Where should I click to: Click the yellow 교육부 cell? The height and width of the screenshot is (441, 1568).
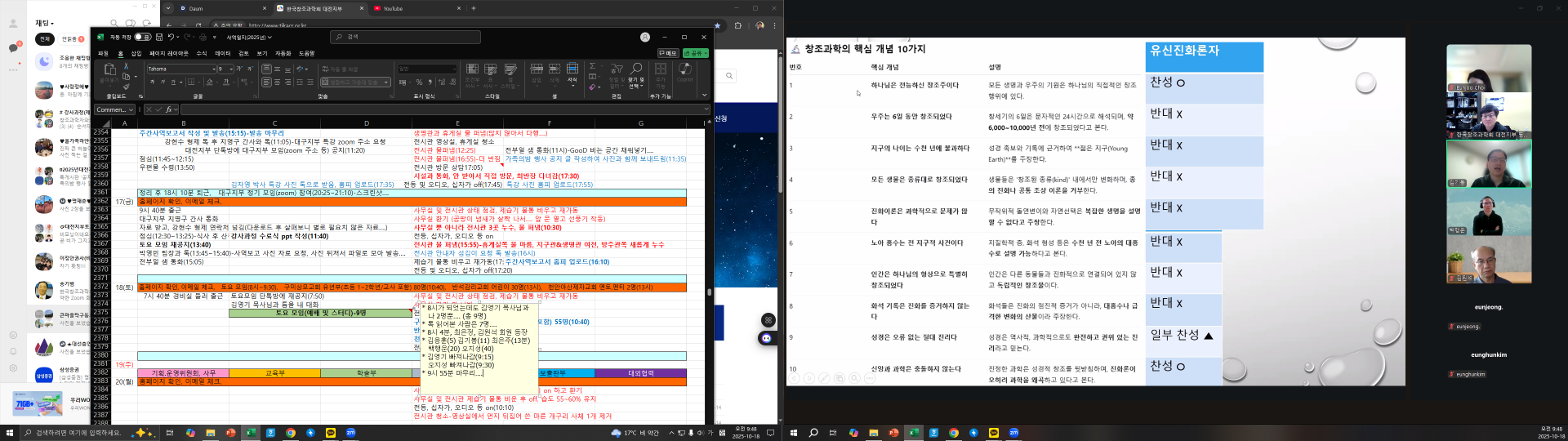click(x=274, y=373)
